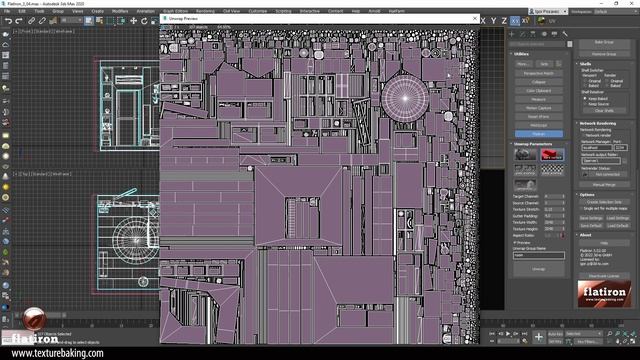The width and height of the screenshot is (640, 360).
Task: Activate the Select and Rotate tool
Action: (x=144, y=21)
